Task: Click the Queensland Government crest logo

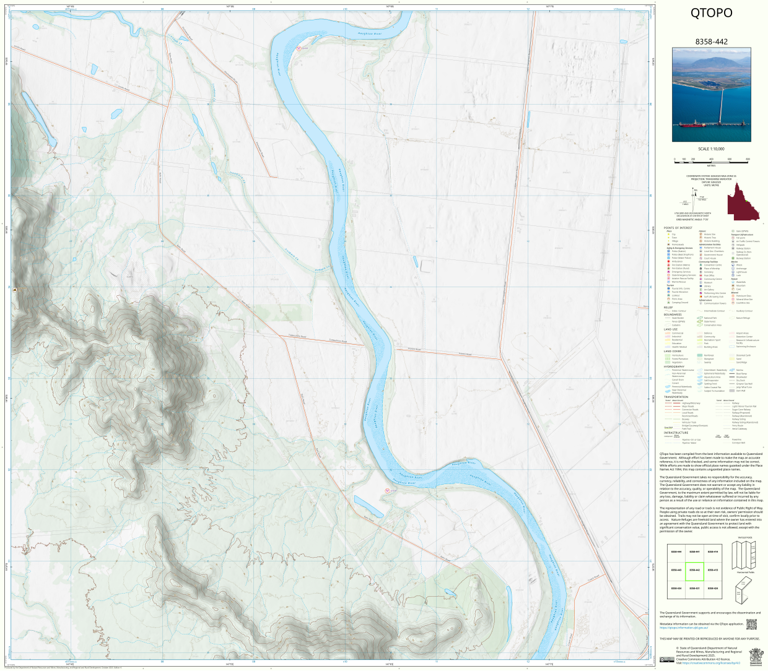Action: [756, 656]
